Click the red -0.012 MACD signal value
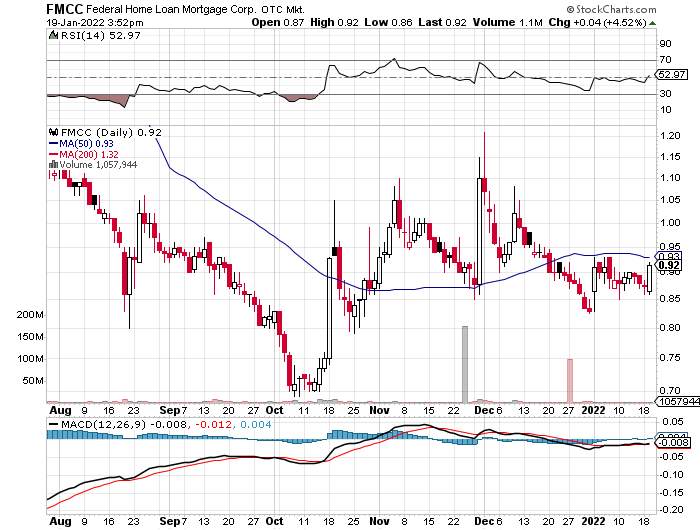700x530 pixels. click(x=214, y=424)
